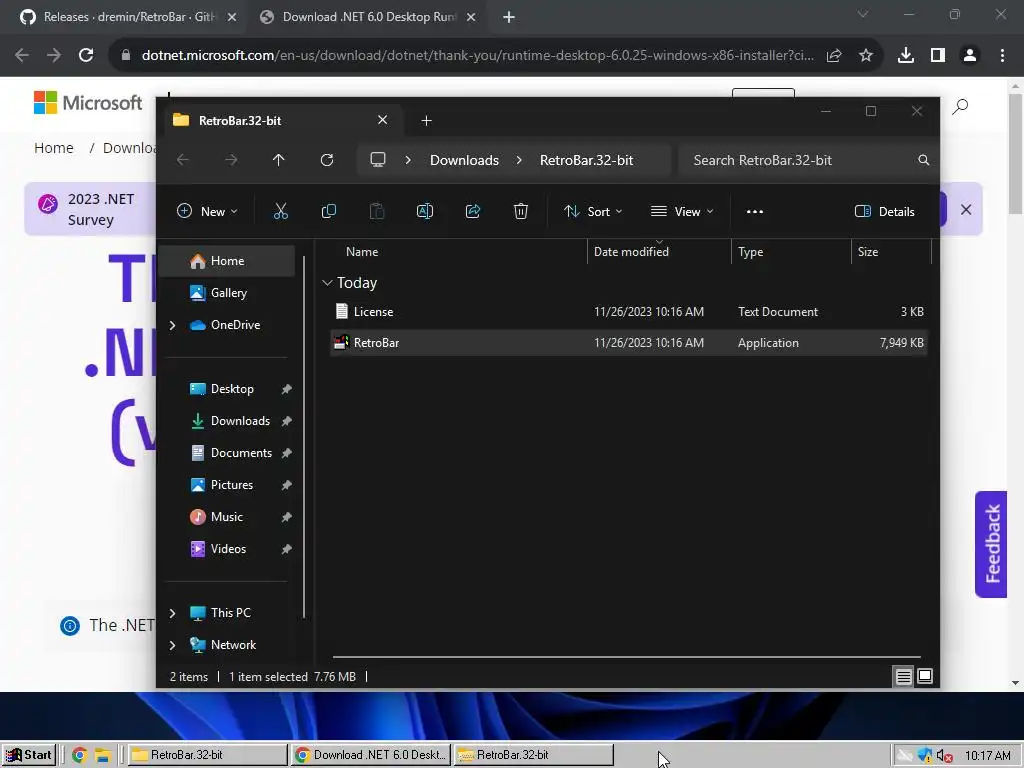Toggle the Details pane button
Screen dimensions: 1024x768
click(885, 212)
